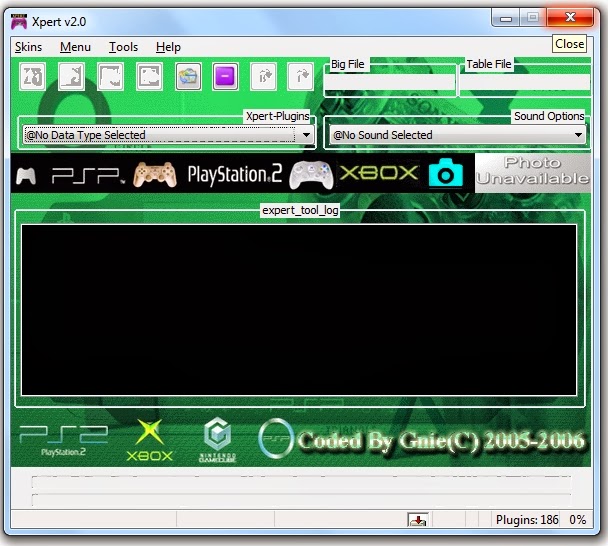Click the white controller icon beside XBOX
The image size is (608, 546).
(311, 175)
